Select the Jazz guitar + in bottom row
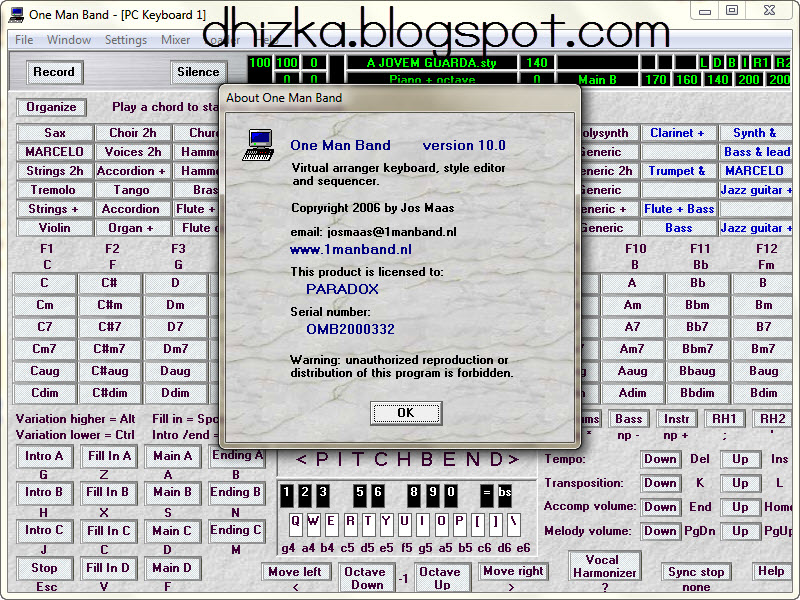Viewport: 800px width, 600px height. click(x=756, y=228)
